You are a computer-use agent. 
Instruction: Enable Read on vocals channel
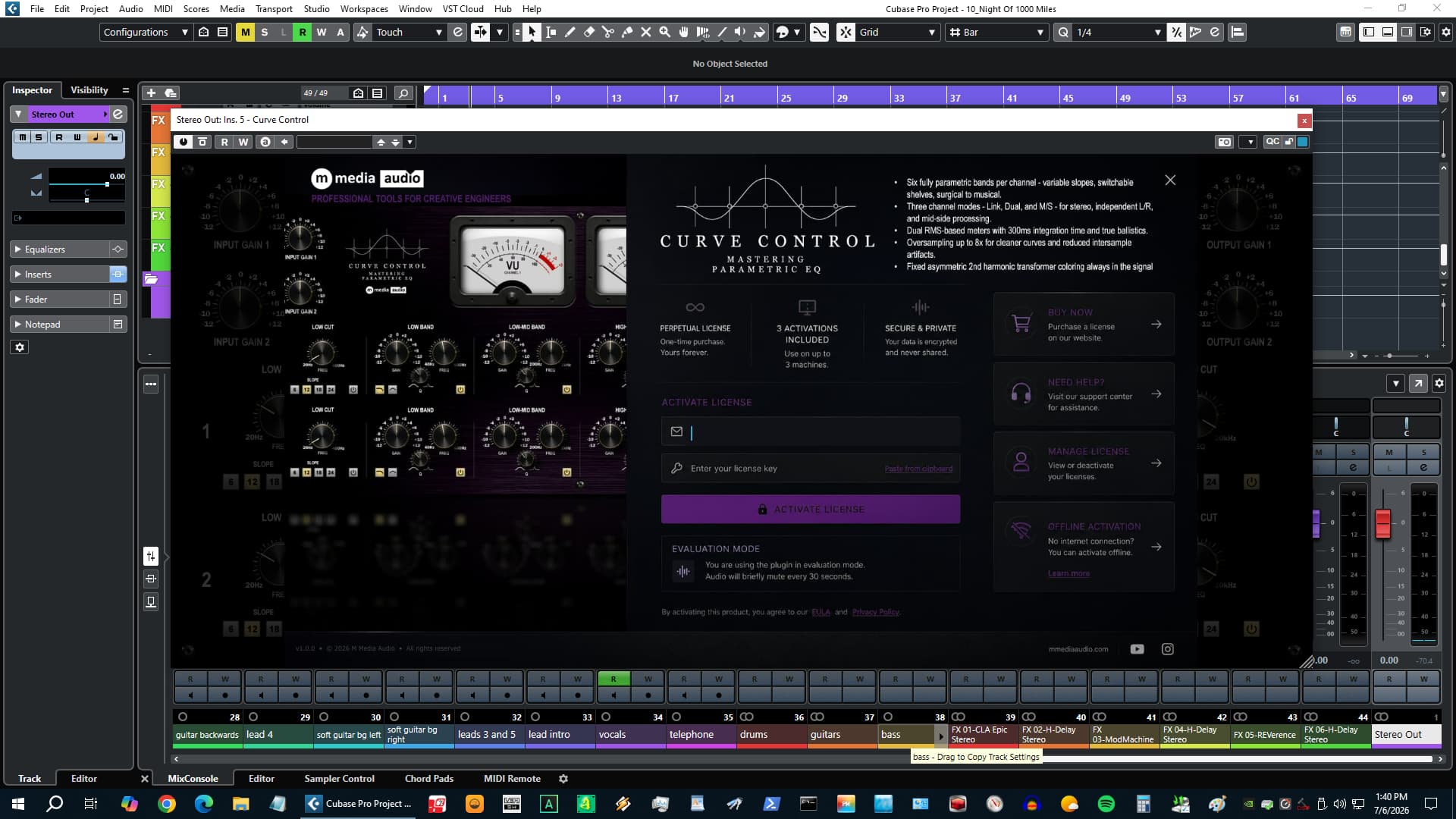(x=613, y=679)
